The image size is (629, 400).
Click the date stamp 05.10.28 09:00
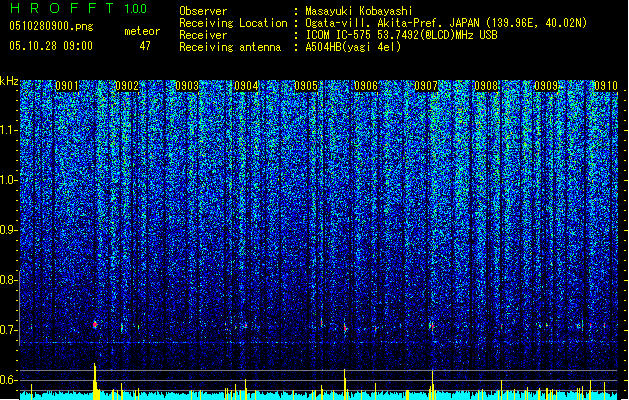pos(51,46)
